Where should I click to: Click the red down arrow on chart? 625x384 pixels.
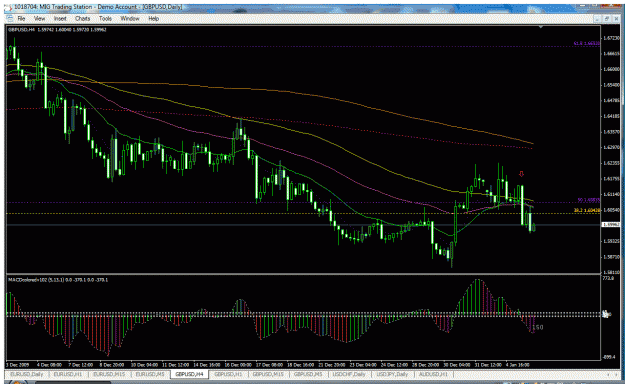[521, 174]
